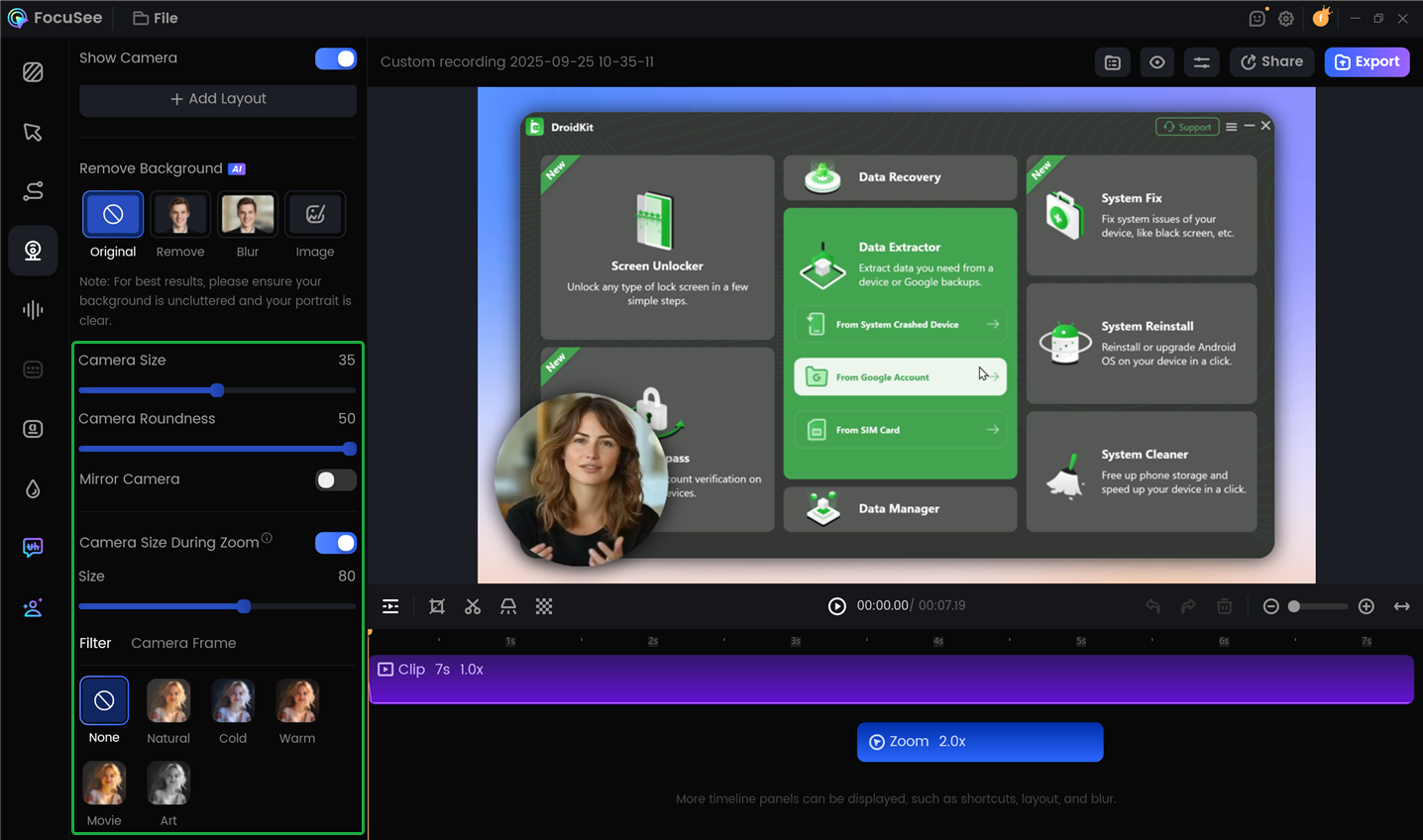Viewport: 1423px width, 840px height.
Task: Open the camera settings sidebar icon
Action: 33,251
